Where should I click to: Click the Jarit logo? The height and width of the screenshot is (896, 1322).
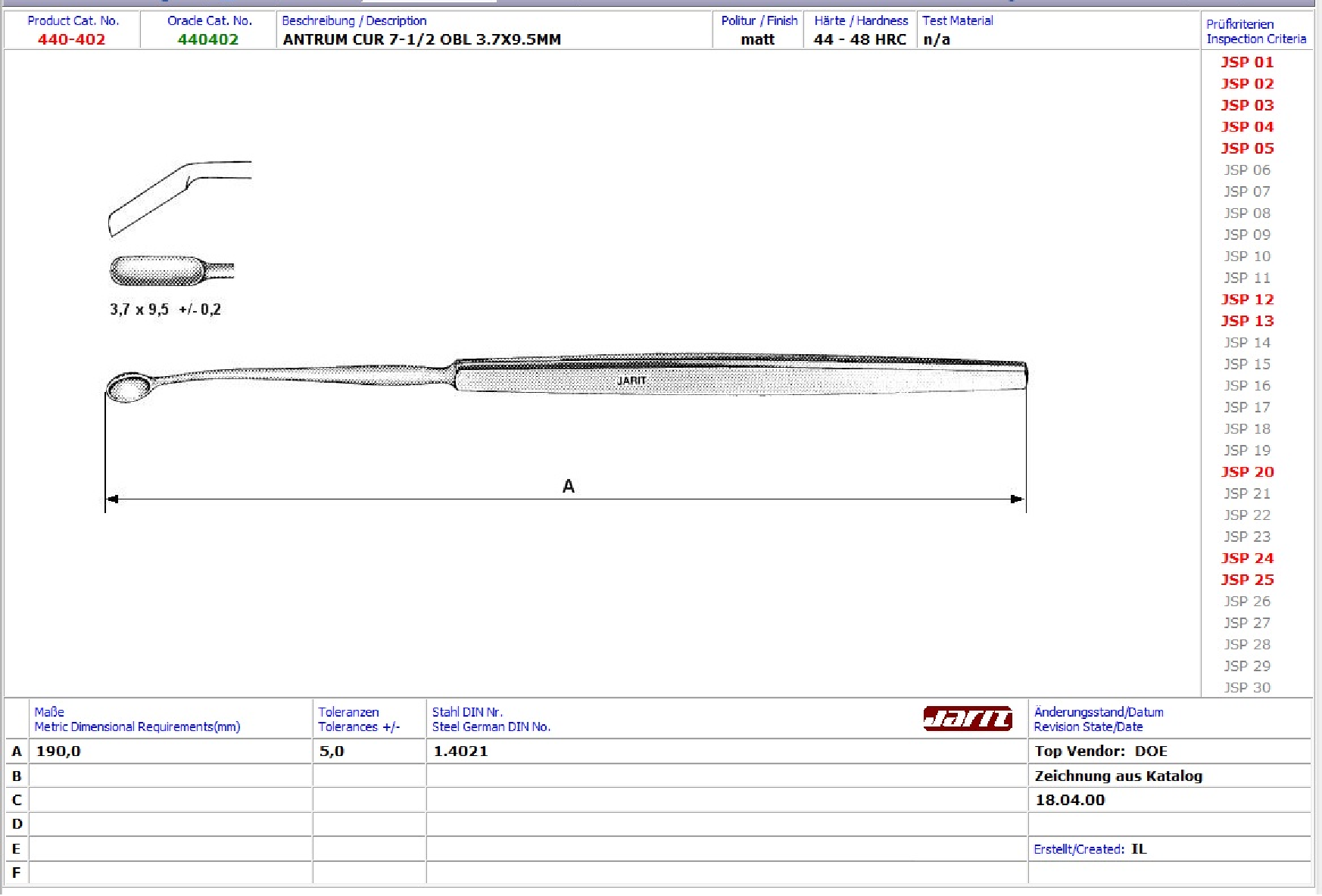[x=967, y=718]
